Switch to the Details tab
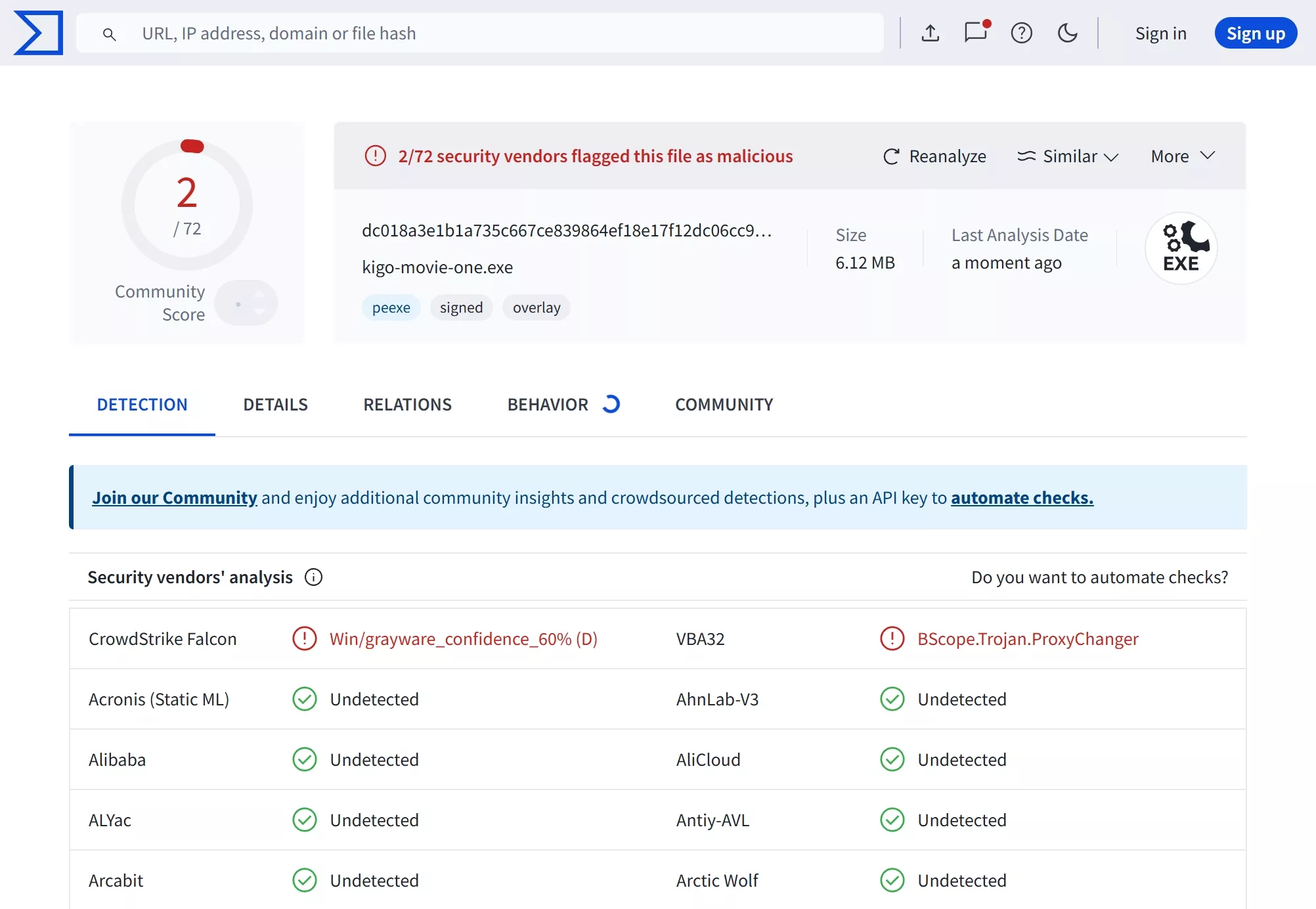 coord(275,405)
